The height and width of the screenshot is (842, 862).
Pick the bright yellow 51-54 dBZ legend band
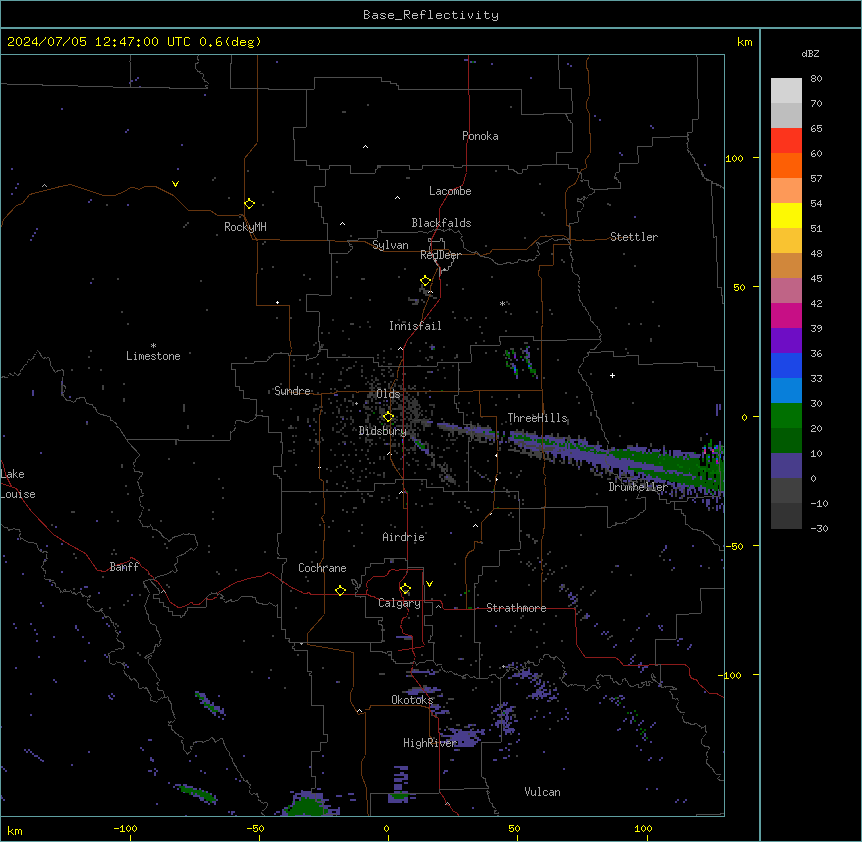(786, 215)
